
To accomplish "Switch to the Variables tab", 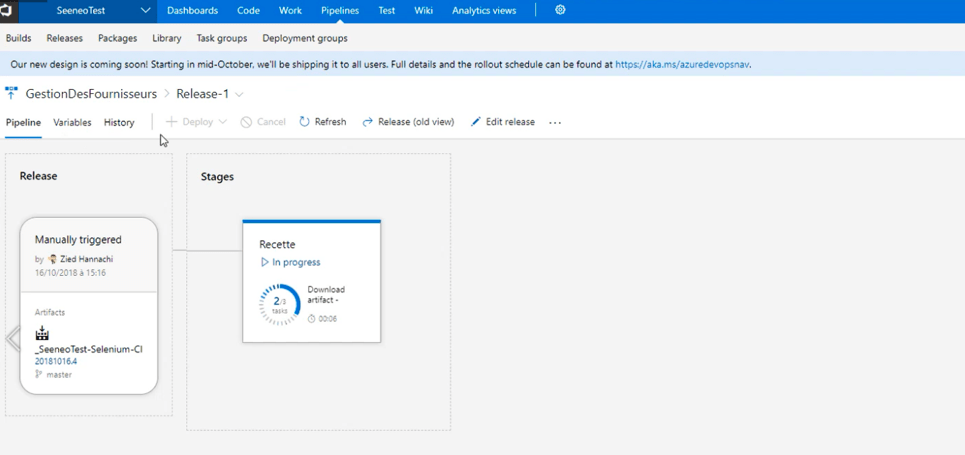I will tap(72, 122).
